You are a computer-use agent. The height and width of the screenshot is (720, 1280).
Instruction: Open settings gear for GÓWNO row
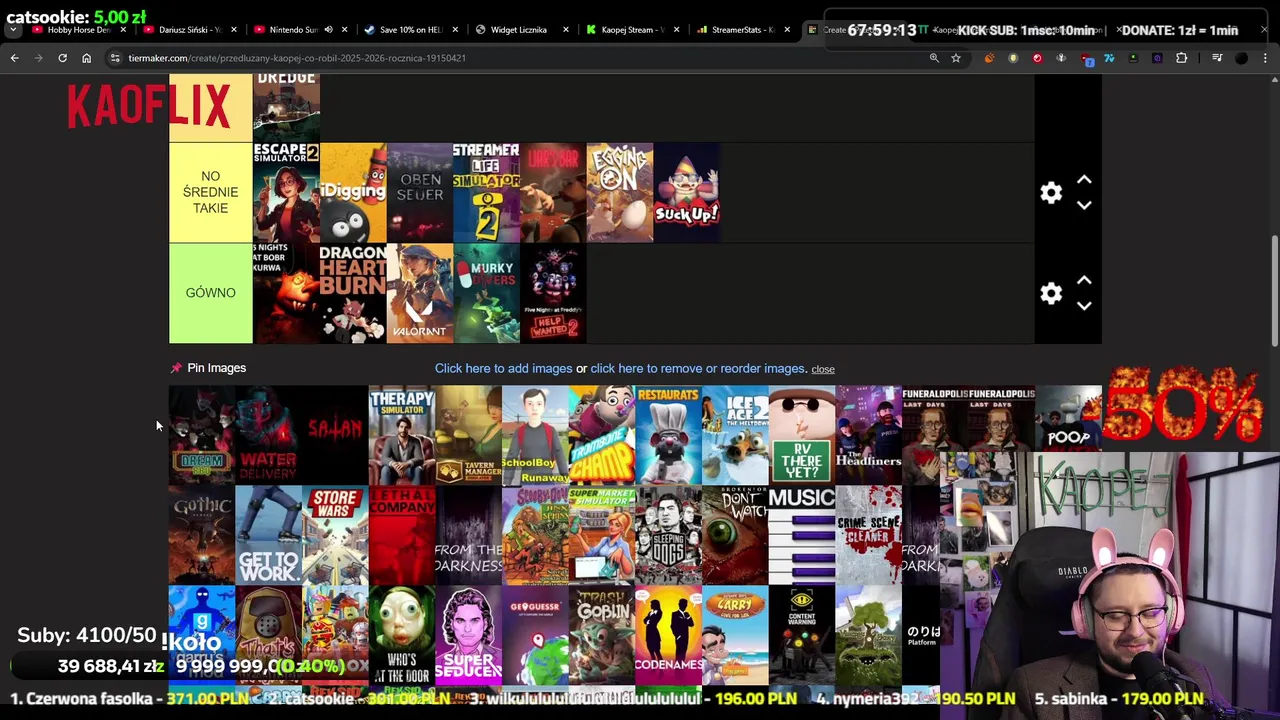[x=1051, y=293]
